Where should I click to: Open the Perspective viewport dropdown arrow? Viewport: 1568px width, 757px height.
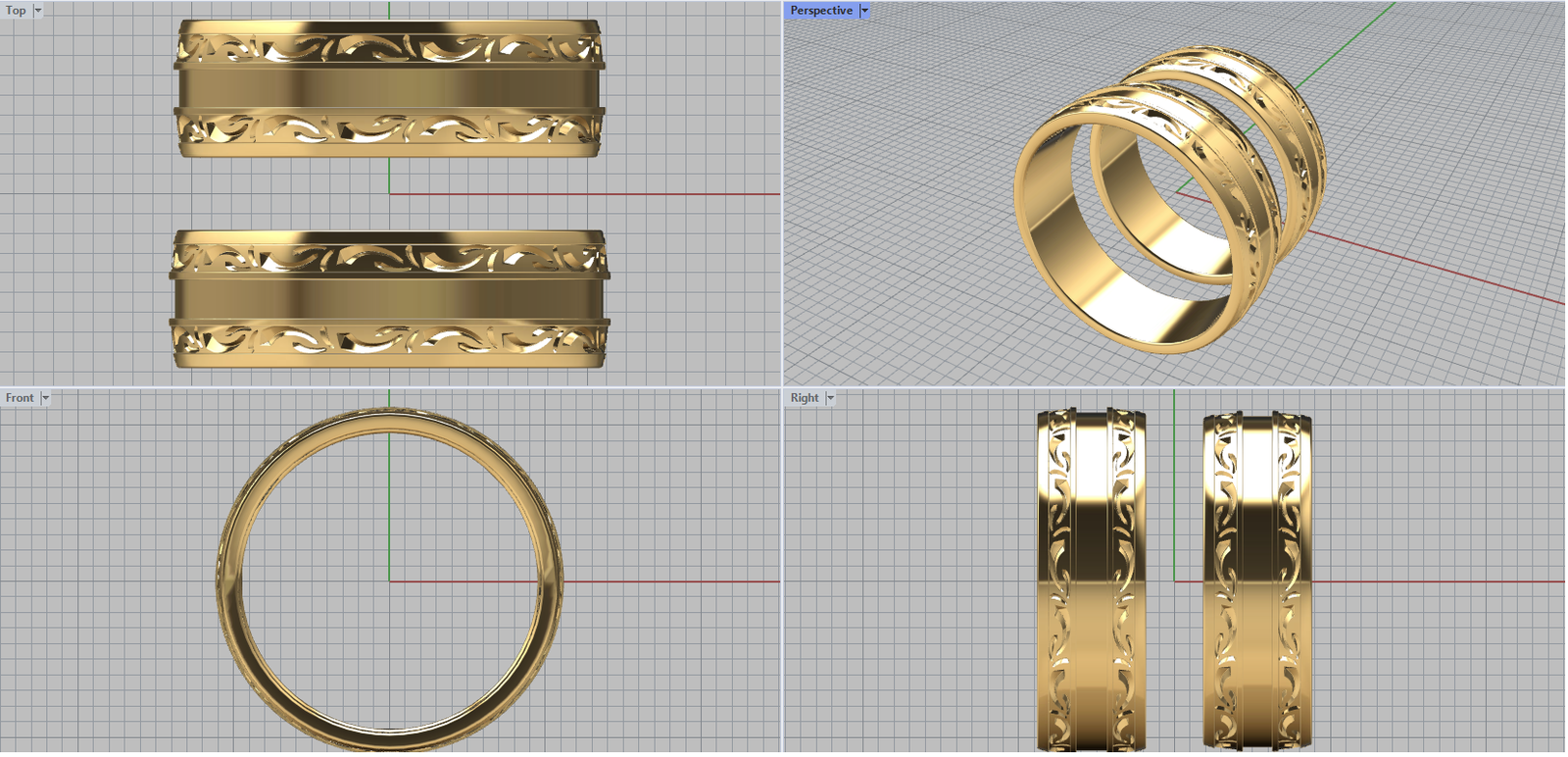point(864,11)
